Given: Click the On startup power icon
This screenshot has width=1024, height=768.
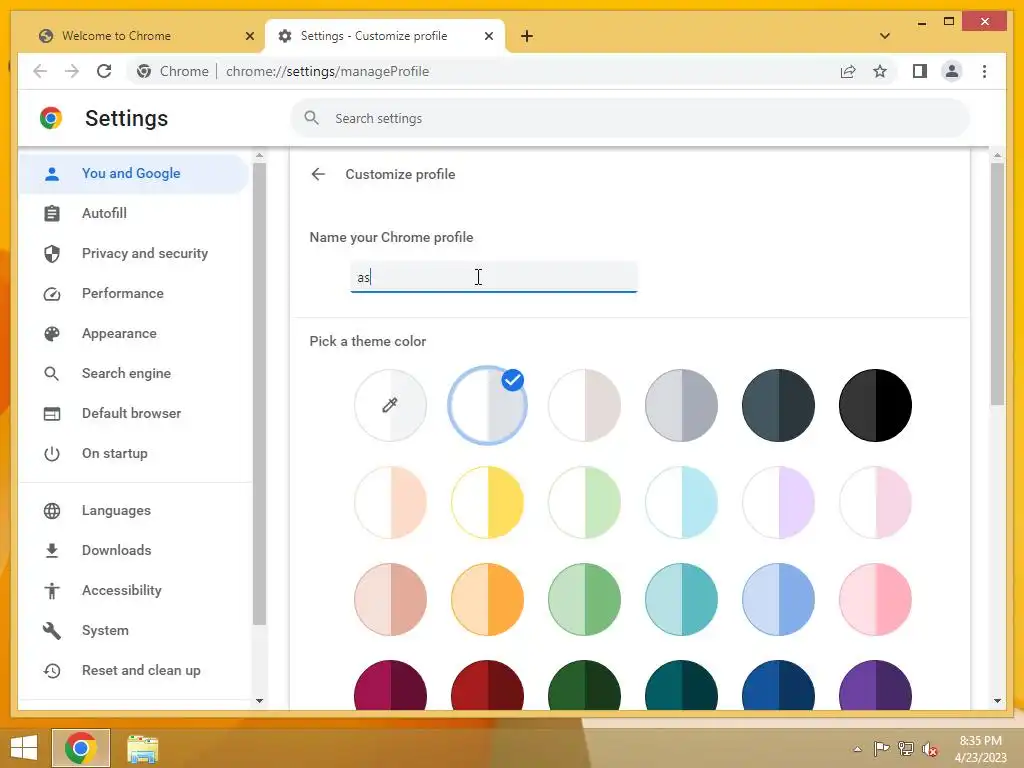Looking at the screenshot, I should 52,453.
